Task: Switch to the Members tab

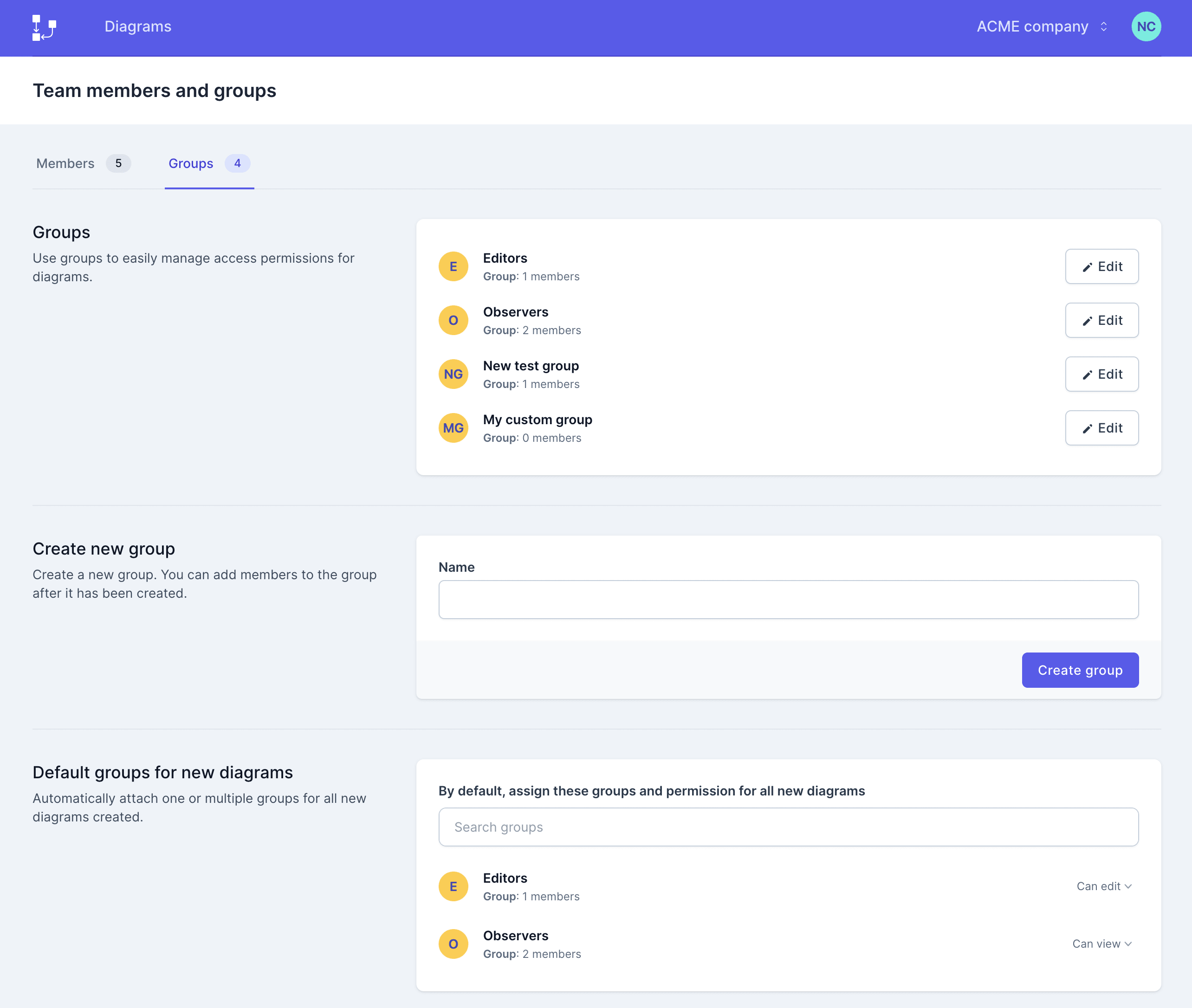Action: coord(84,163)
